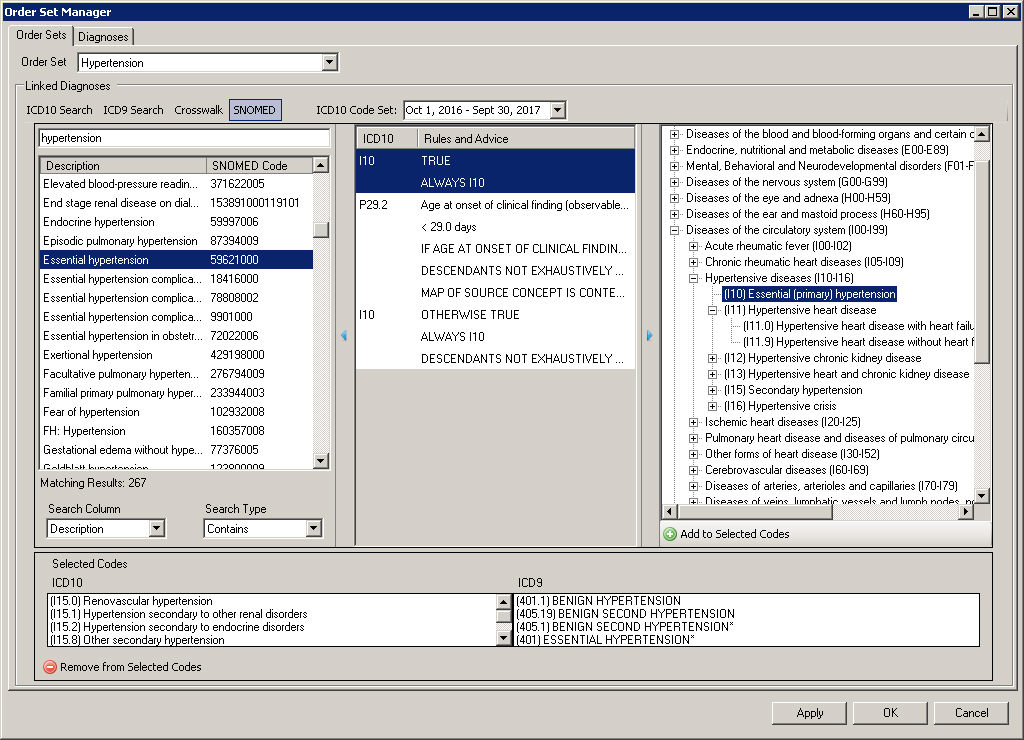Select (I15.2) Hypertension secondary to endocrine disorders

pyautogui.click(x=177, y=627)
